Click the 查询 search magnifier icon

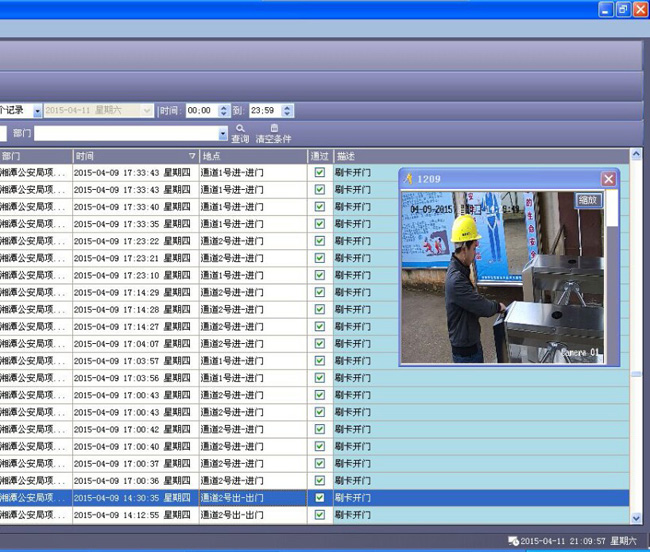coord(240,128)
